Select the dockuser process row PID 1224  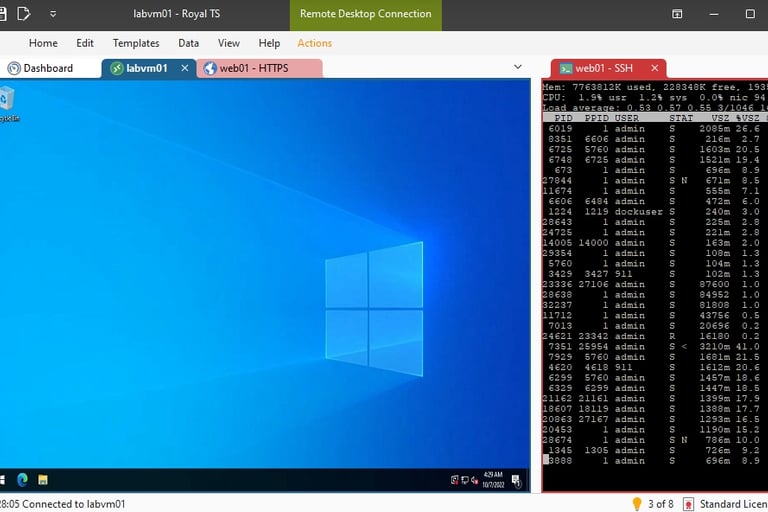(x=655, y=212)
